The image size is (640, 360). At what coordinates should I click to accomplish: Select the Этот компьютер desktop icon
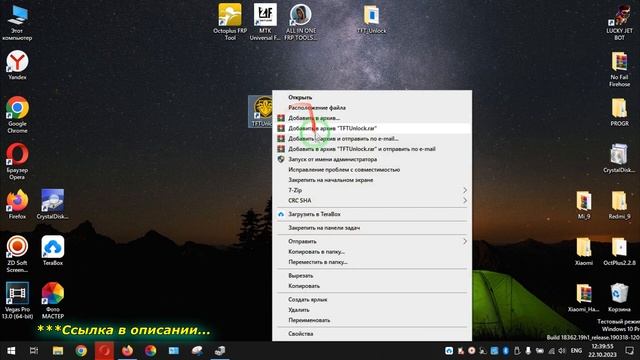[x=17, y=21]
